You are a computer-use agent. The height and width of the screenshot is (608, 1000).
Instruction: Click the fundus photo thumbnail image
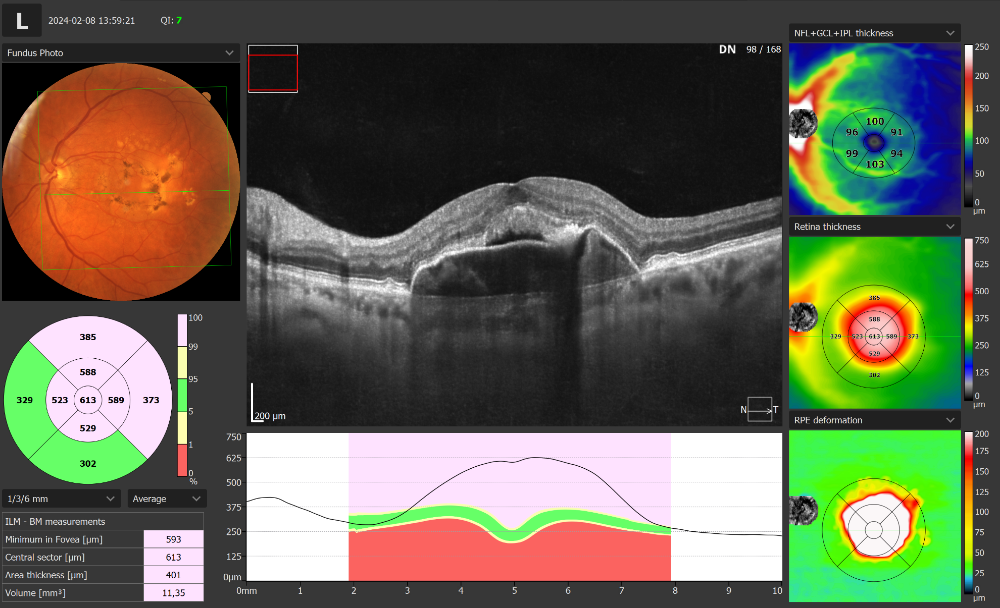coord(120,182)
